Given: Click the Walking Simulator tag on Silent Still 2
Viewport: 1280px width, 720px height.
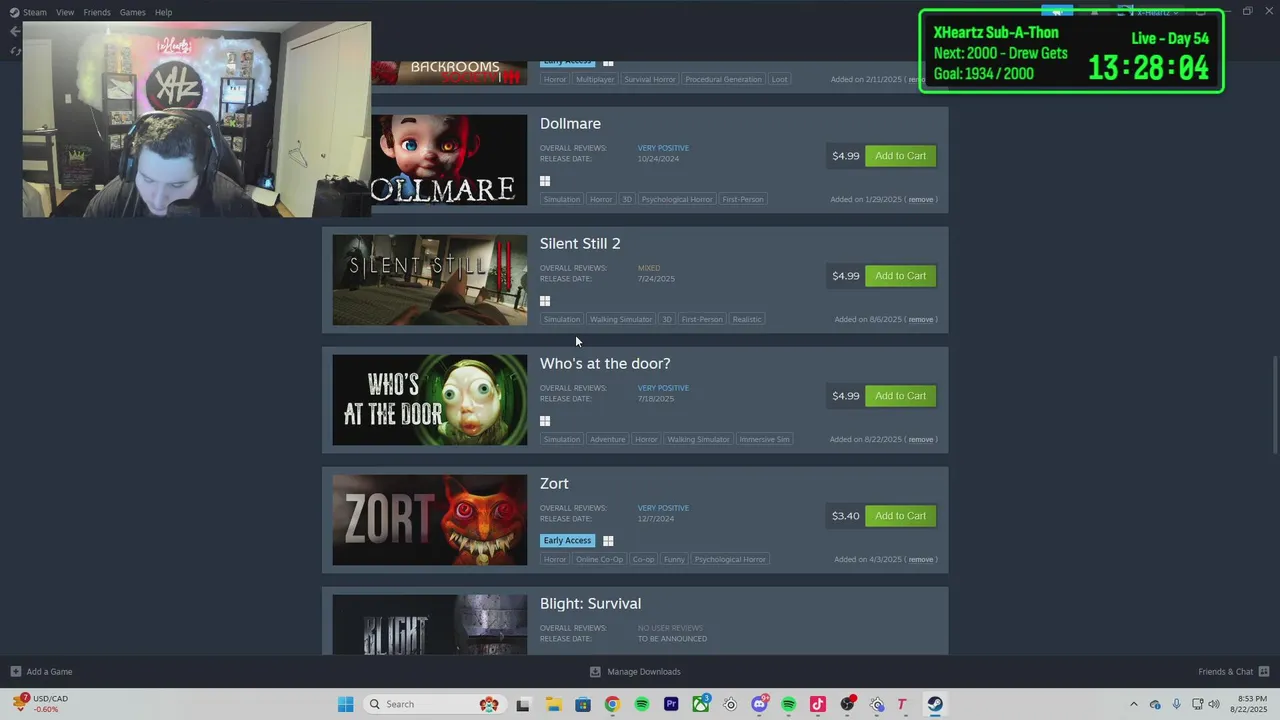Looking at the screenshot, I should pyautogui.click(x=620, y=319).
